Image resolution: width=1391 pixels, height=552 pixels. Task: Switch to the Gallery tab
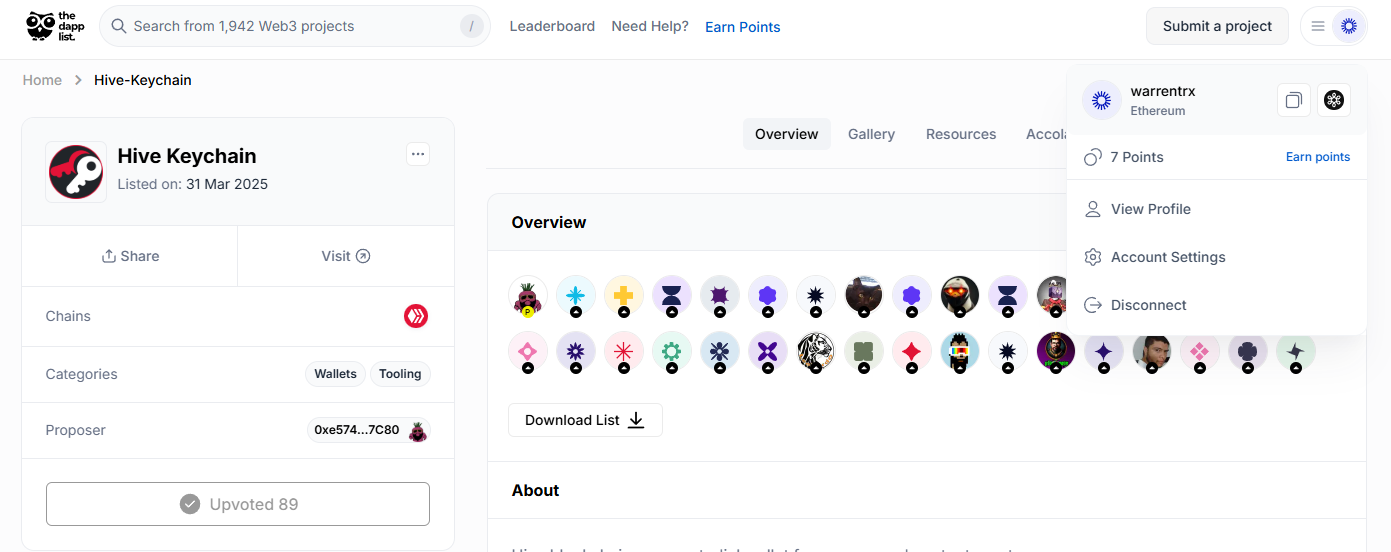pyautogui.click(x=871, y=134)
